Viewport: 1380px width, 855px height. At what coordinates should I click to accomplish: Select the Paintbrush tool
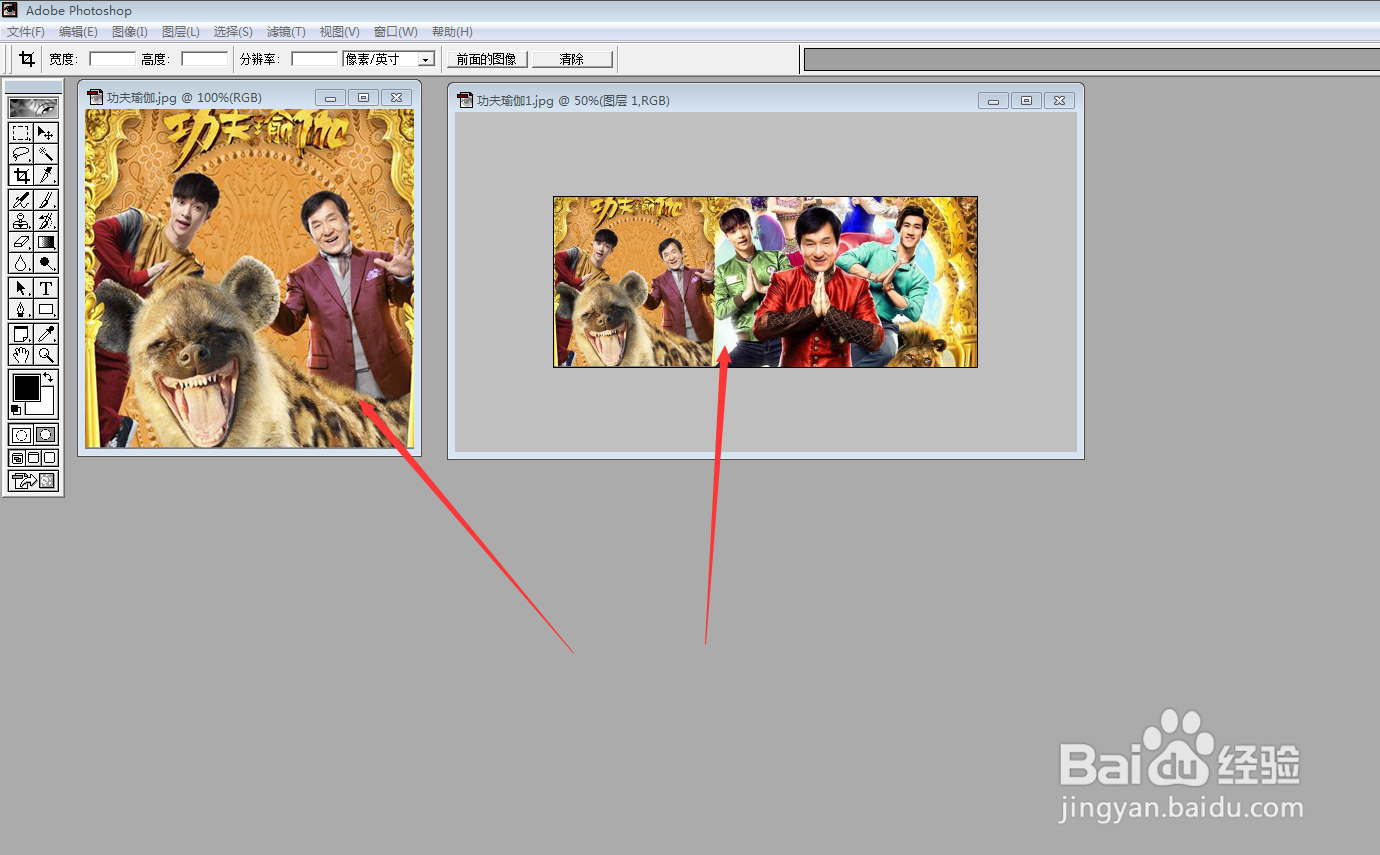pos(46,200)
